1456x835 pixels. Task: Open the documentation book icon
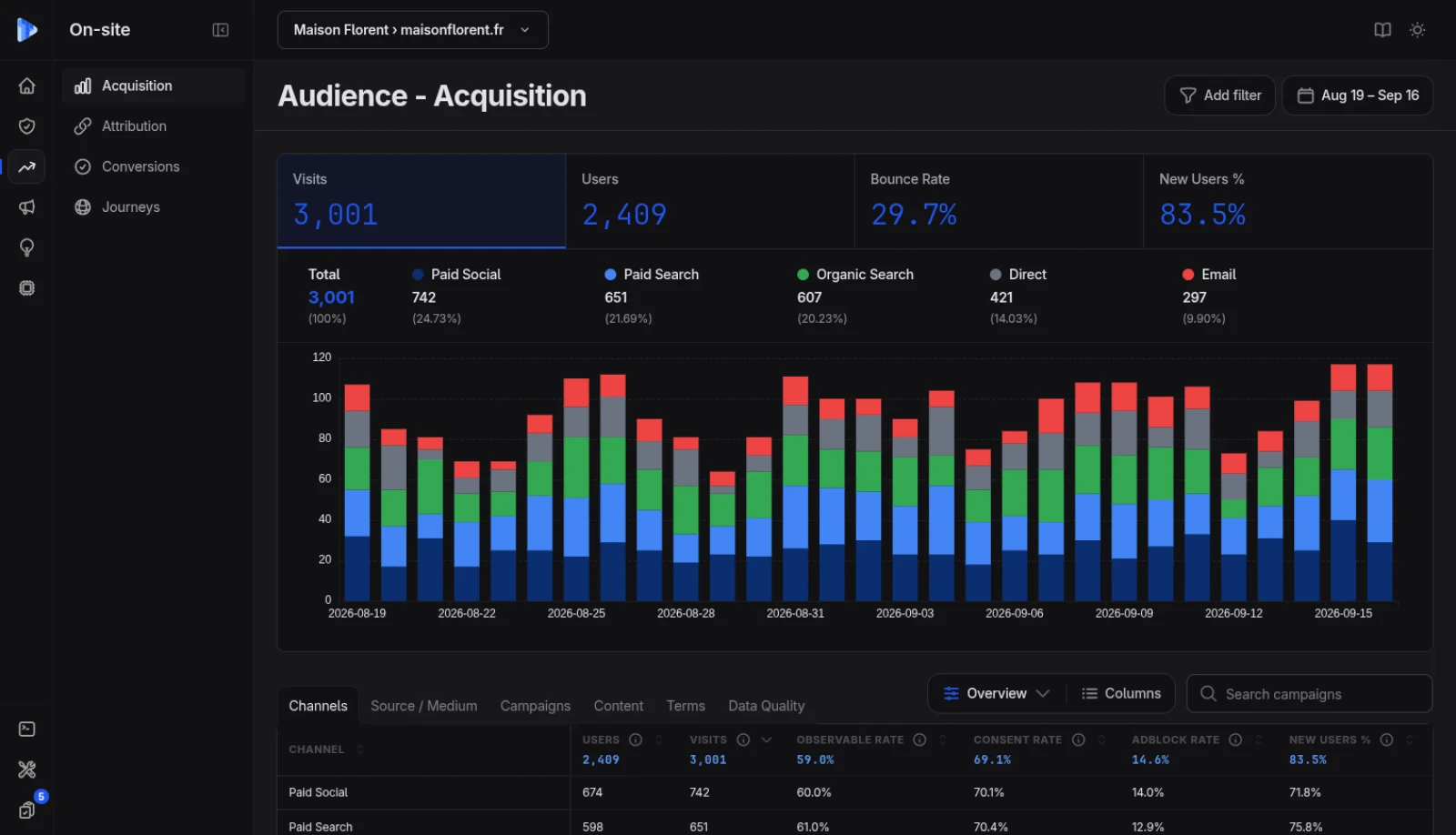point(1382,30)
